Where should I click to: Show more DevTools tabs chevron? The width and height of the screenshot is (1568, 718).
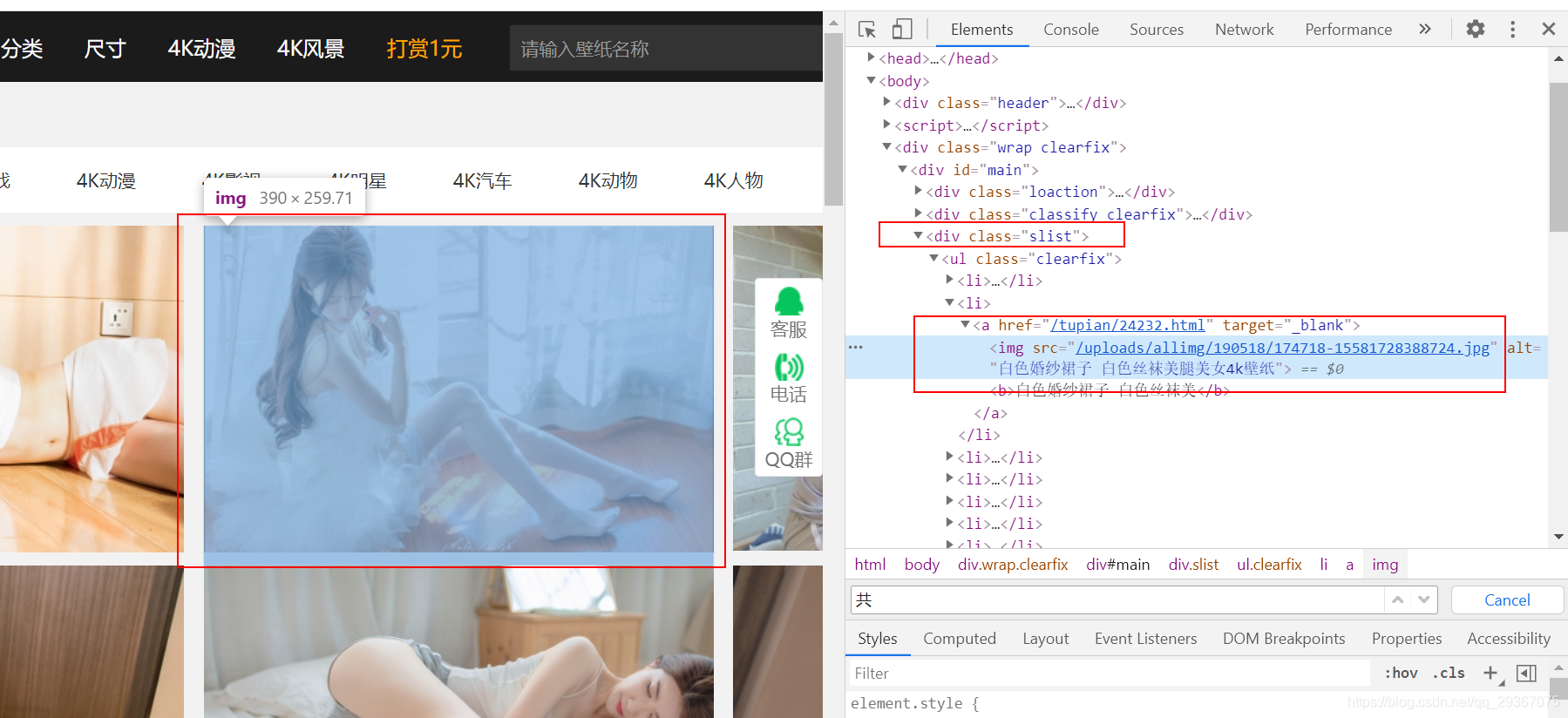pyautogui.click(x=1425, y=30)
